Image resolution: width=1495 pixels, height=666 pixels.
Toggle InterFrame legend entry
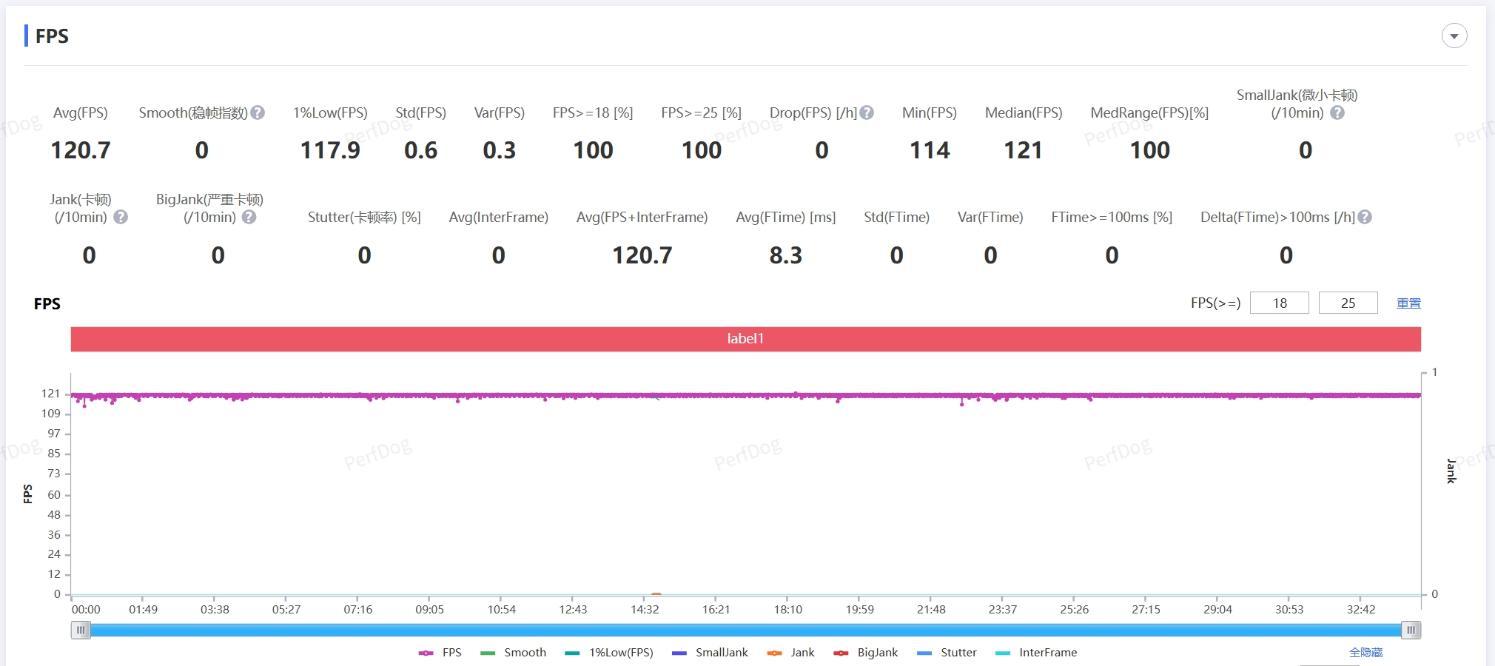(1036, 653)
